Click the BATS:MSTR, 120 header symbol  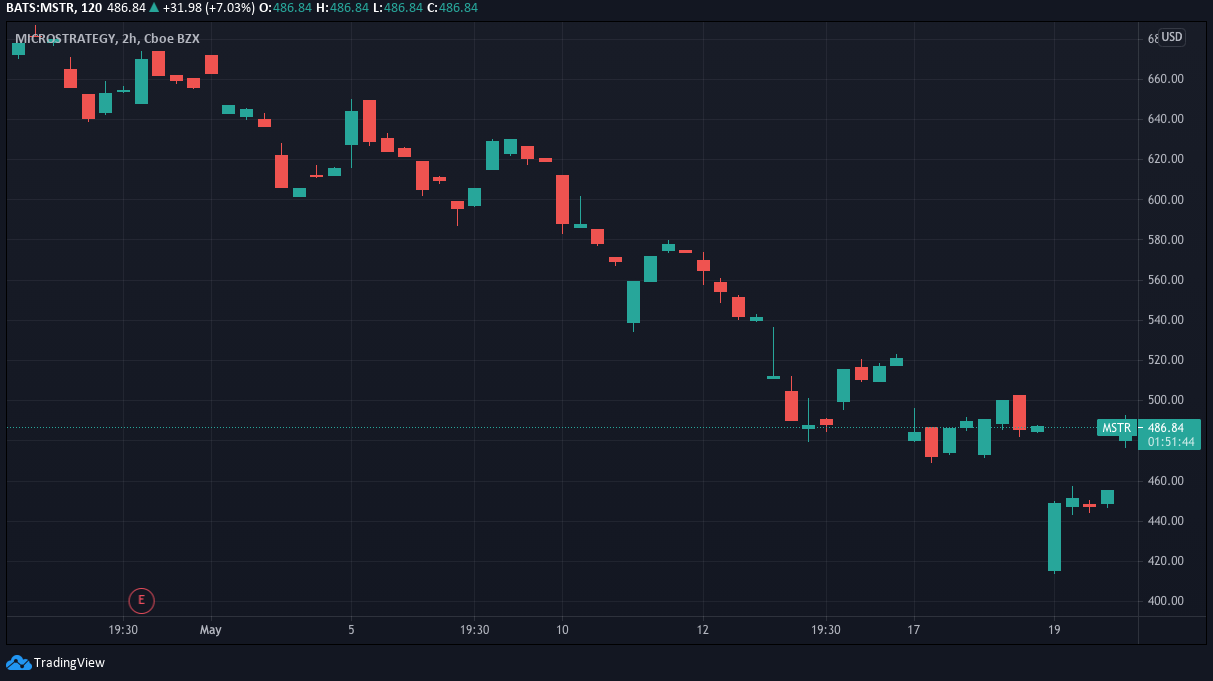pos(54,7)
